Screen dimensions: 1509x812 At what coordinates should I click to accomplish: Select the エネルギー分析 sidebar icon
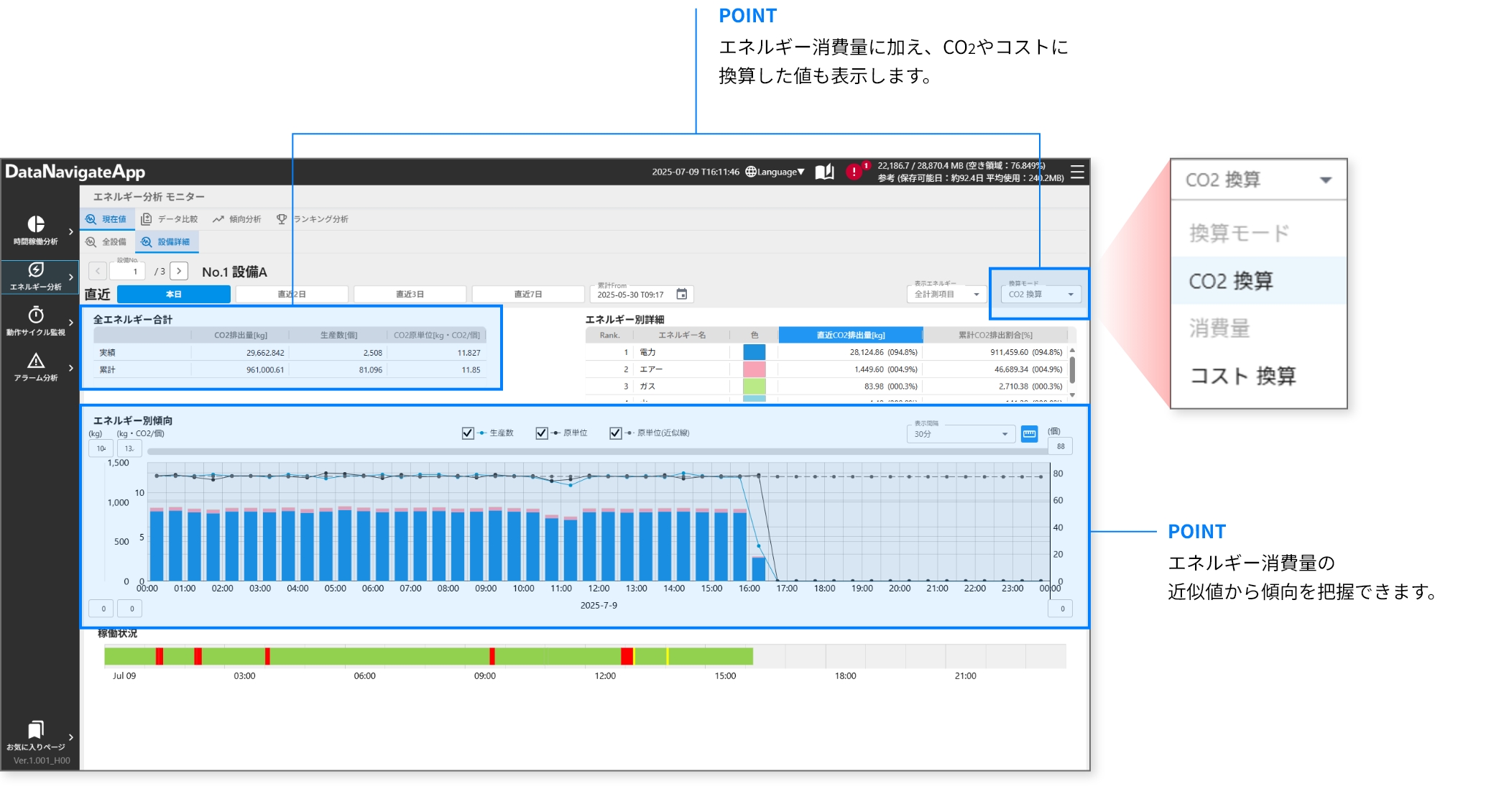(x=36, y=270)
